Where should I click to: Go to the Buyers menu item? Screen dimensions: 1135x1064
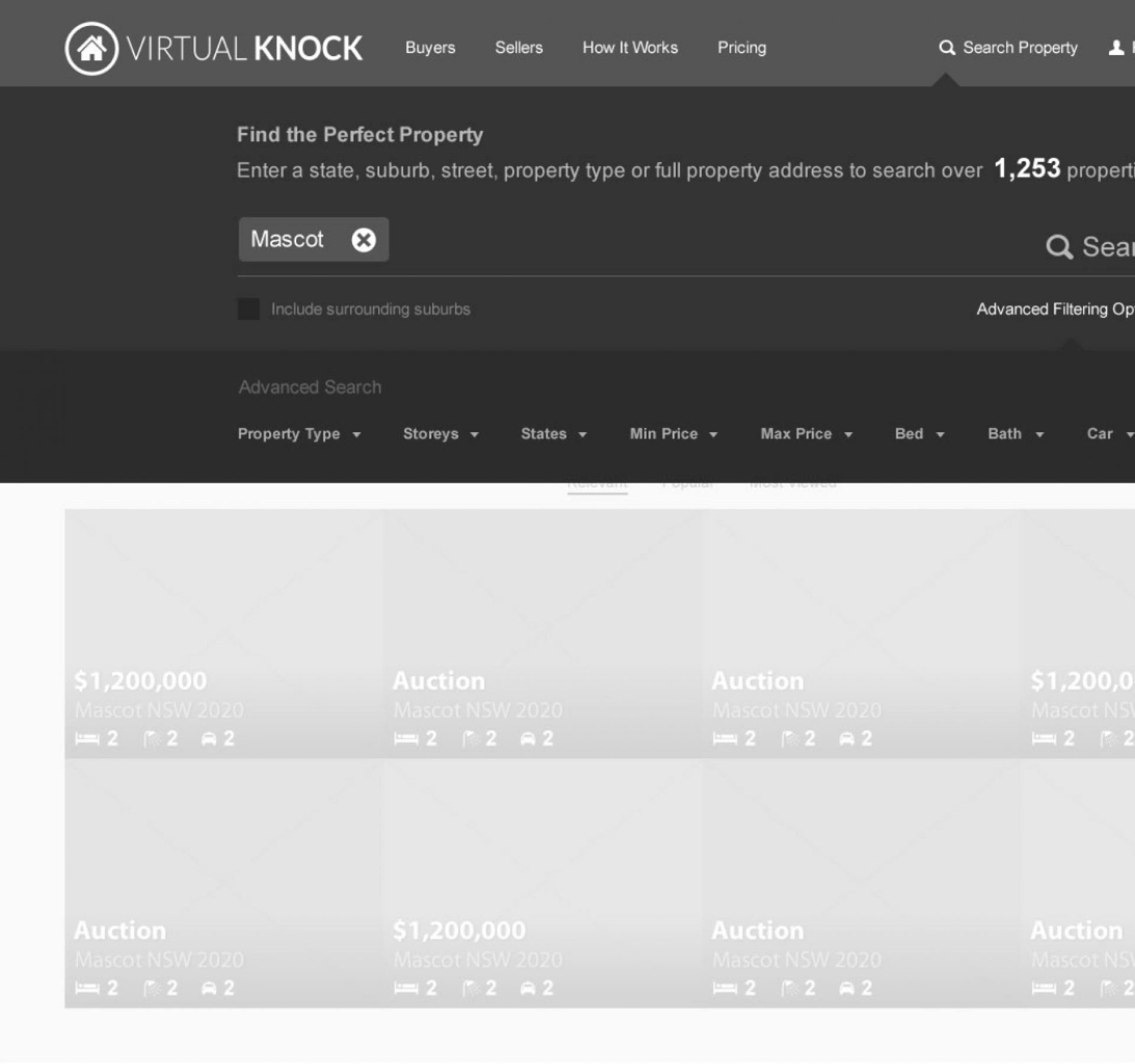430,48
